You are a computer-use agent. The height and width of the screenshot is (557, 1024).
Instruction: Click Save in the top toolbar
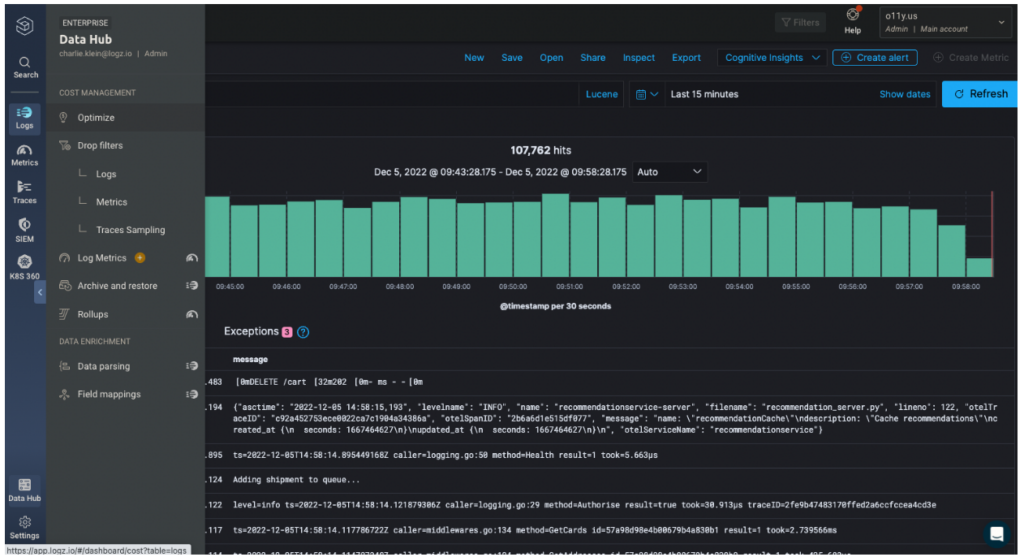512,57
